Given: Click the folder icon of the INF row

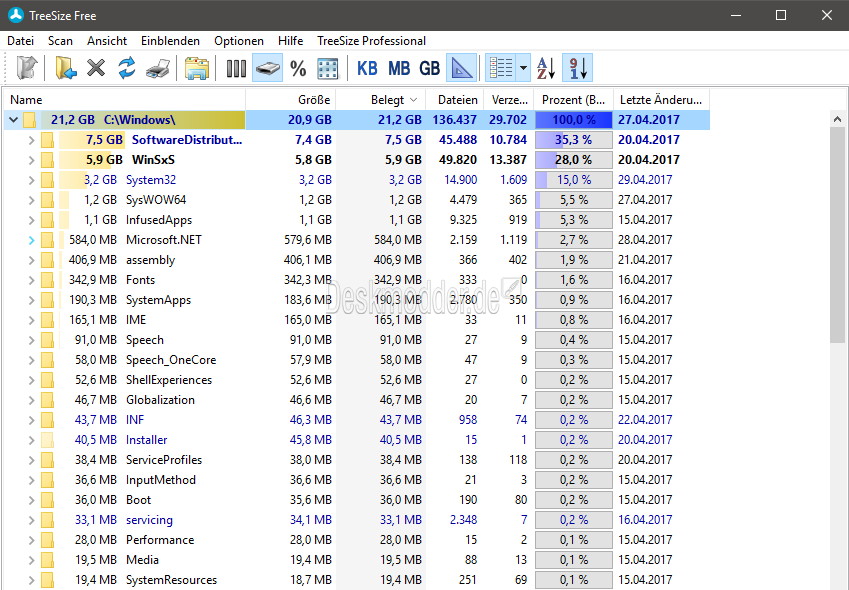Looking at the screenshot, I should 48,420.
